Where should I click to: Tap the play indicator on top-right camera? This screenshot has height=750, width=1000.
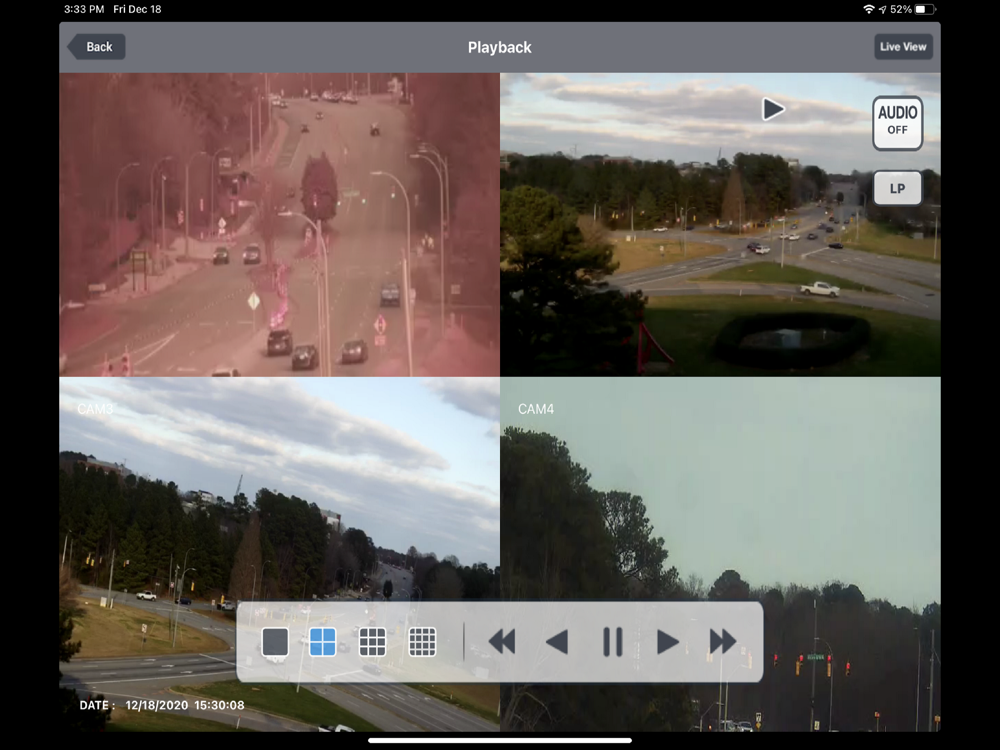[x=773, y=109]
